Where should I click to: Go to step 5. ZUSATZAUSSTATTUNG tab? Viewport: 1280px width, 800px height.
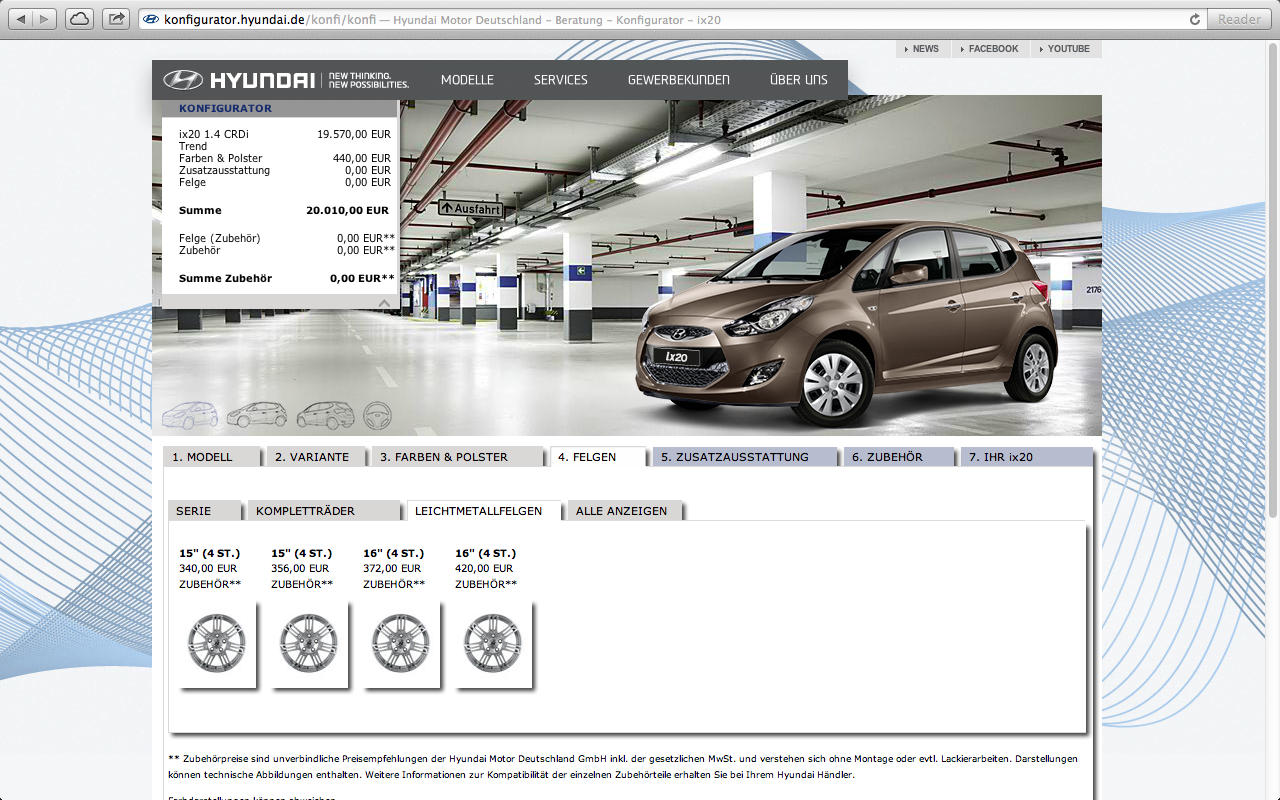[x=745, y=457]
